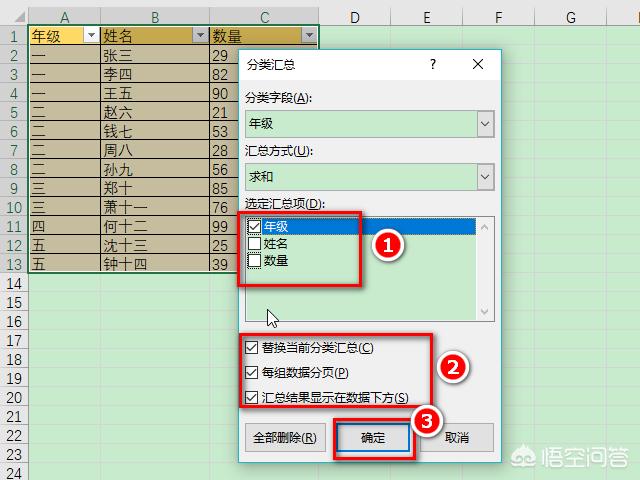Select column D header
Viewport: 640px width, 480px height.
coord(355,17)
